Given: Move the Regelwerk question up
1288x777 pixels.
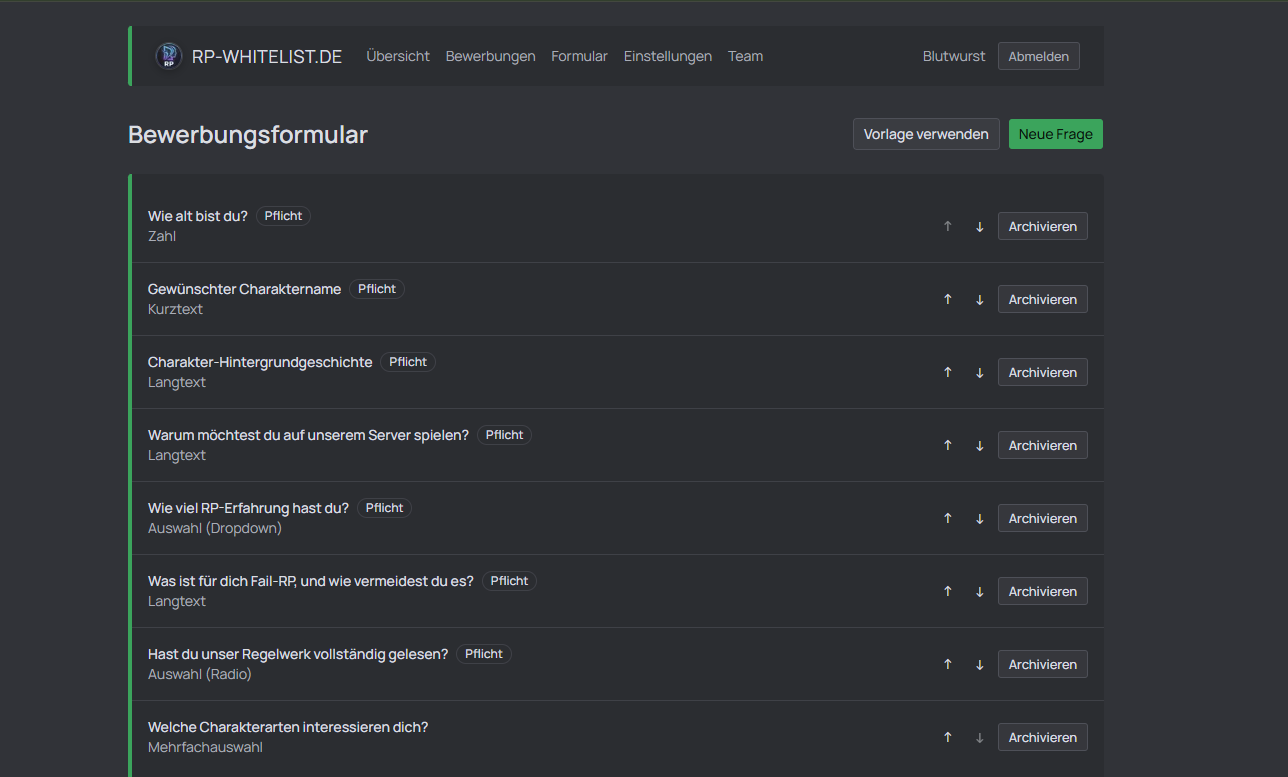Looking at the screenshot, I should [948, 664].
